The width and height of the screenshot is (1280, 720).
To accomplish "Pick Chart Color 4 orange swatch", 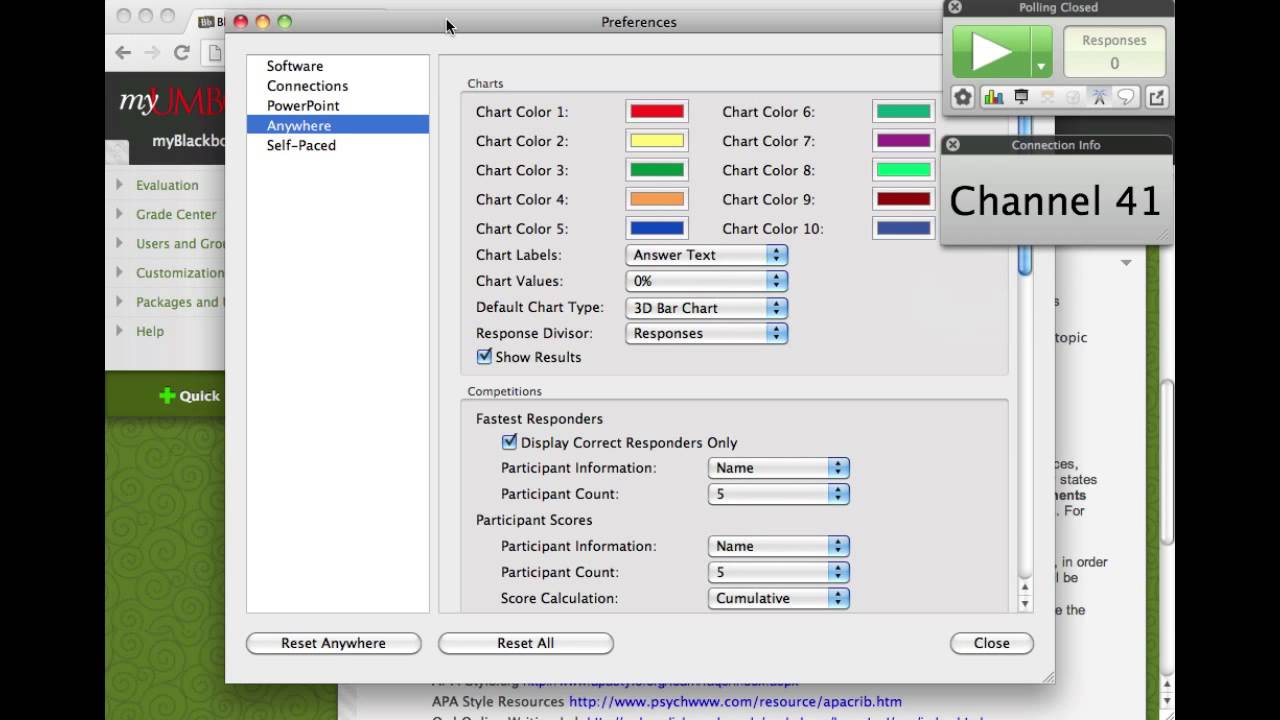I will click(656, 199).
